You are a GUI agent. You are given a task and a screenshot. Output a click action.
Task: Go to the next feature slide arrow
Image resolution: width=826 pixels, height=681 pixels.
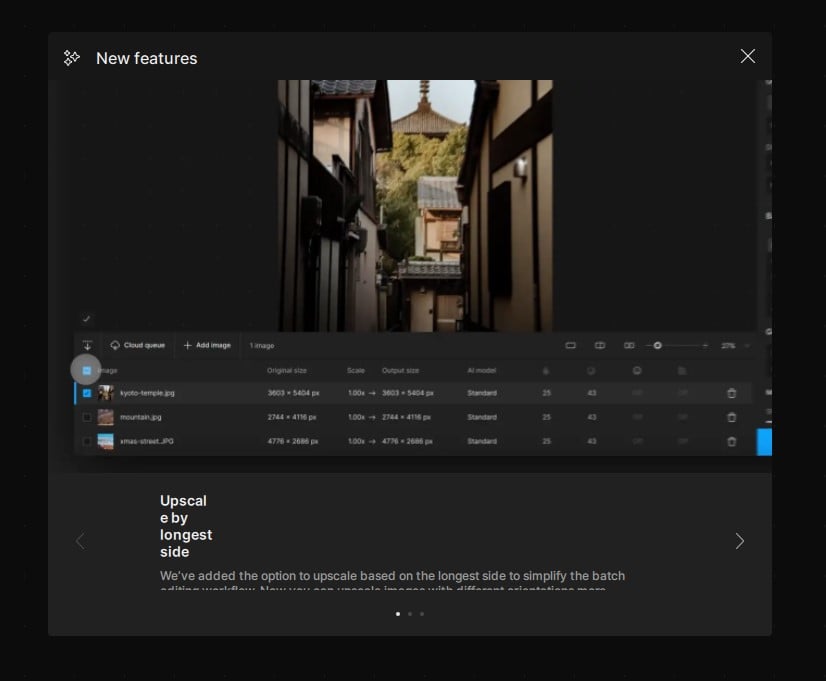click(x=739, y=541)
